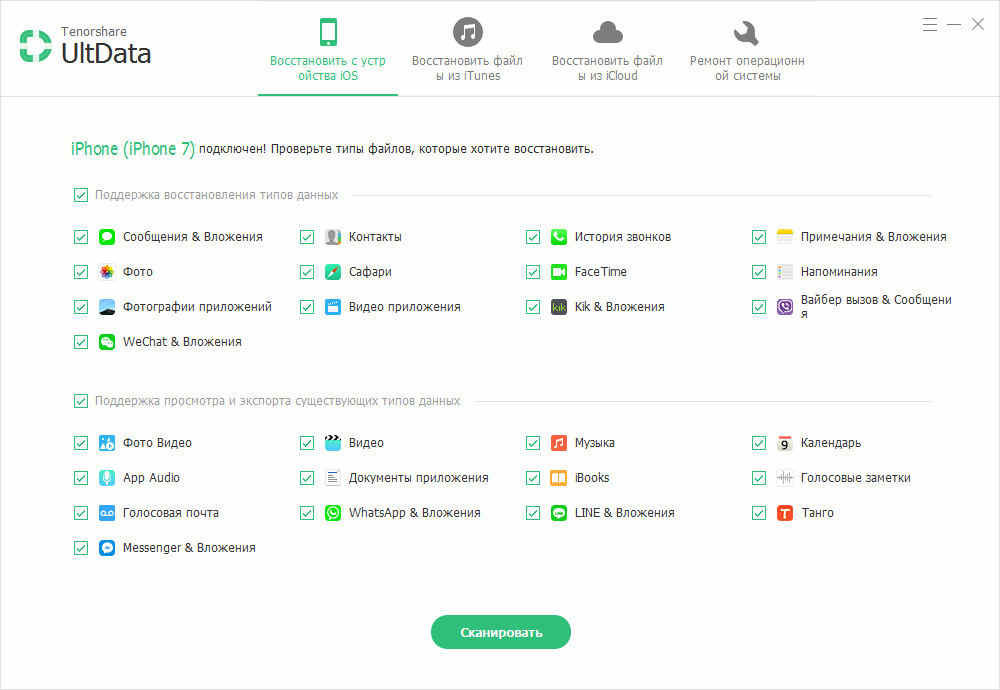
Task: Toggle the WeChat & Вложения checkbox
Action: click(x=80, y=342)
